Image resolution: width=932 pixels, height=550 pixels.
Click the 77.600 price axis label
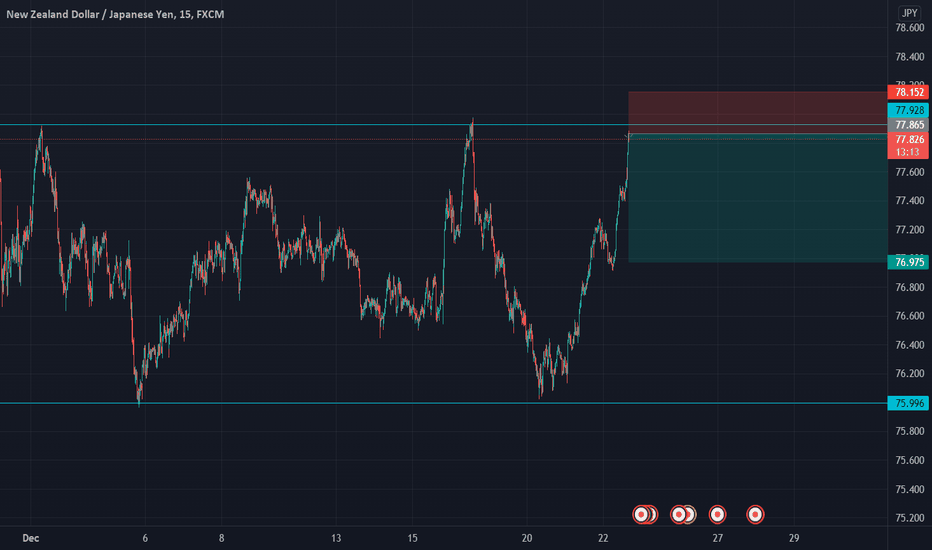tap(909, 172)
